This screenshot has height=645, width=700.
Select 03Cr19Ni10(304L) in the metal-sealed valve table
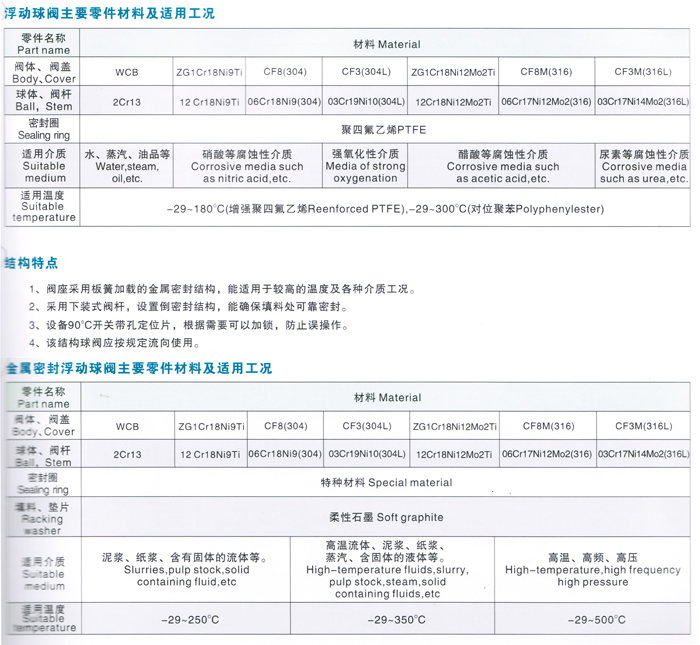(367, 454)
